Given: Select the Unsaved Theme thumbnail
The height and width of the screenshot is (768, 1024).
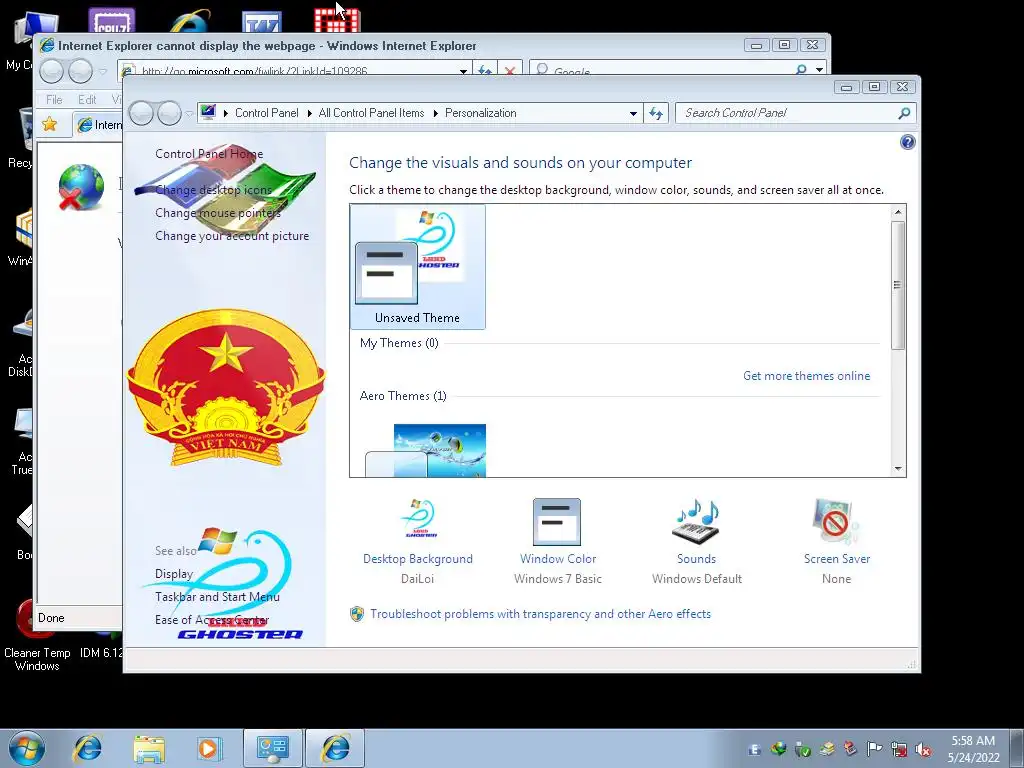Looking at the screenshot, I should click(417, 266).
